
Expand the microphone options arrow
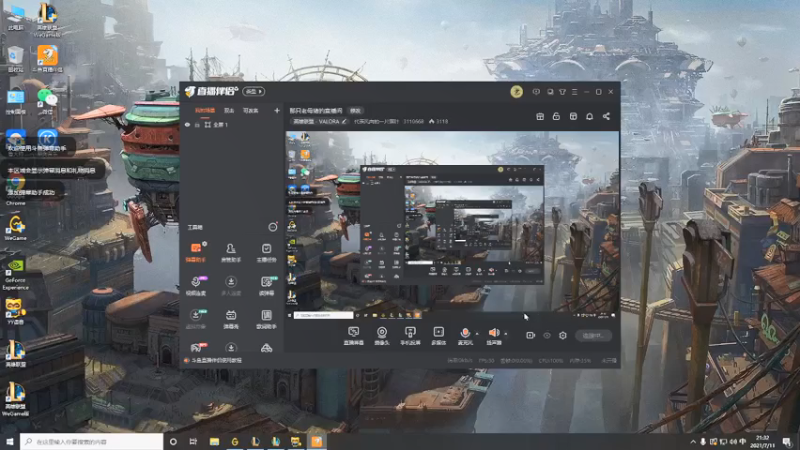(477, 334)
